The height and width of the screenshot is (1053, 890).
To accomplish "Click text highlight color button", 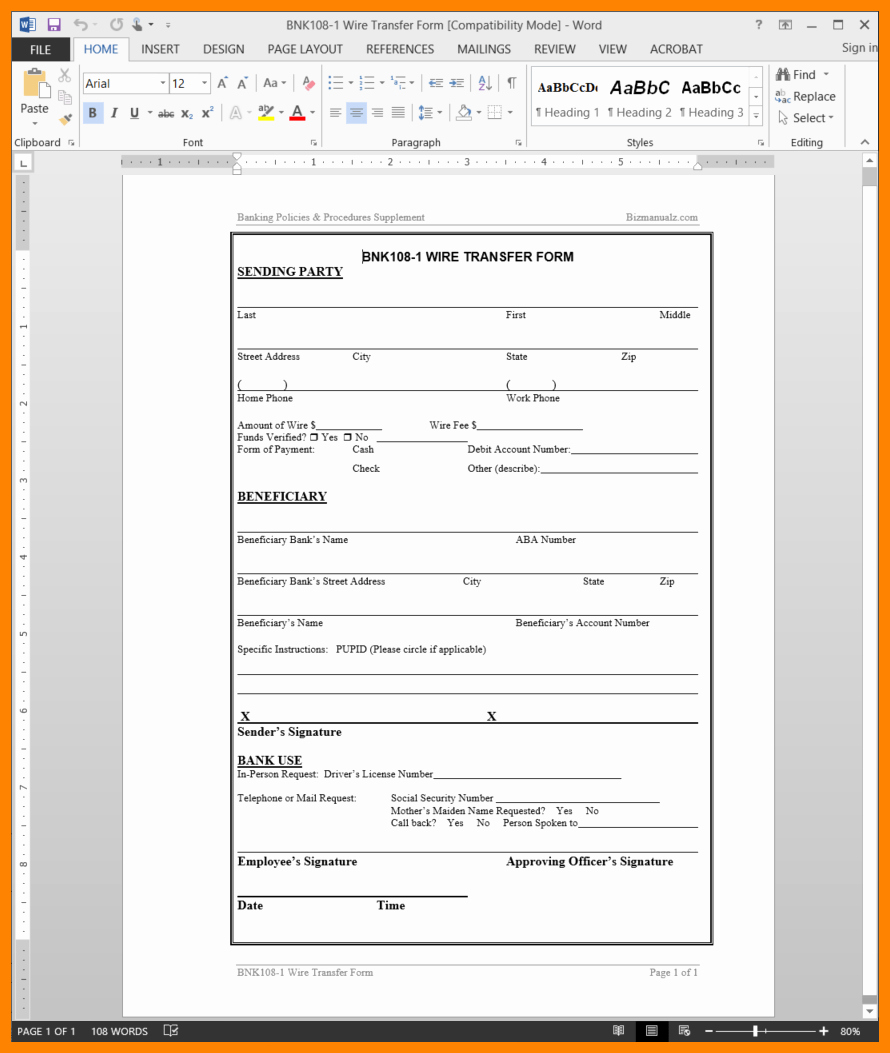I will (266, 113).
